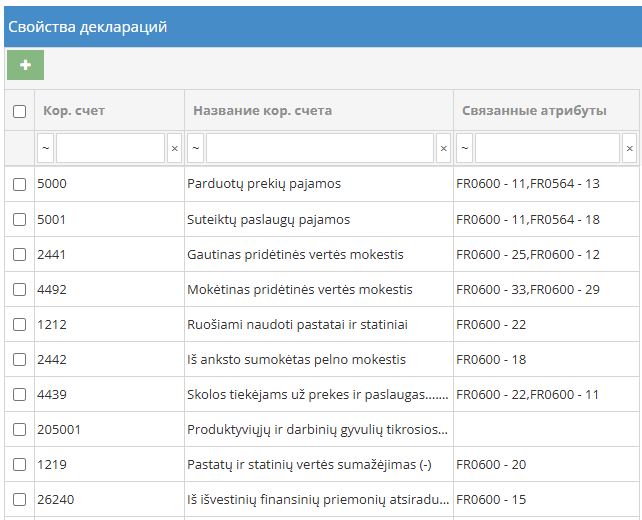Check the row for account 2442
This screenshot has height=520, width=642.
point(19,359)
